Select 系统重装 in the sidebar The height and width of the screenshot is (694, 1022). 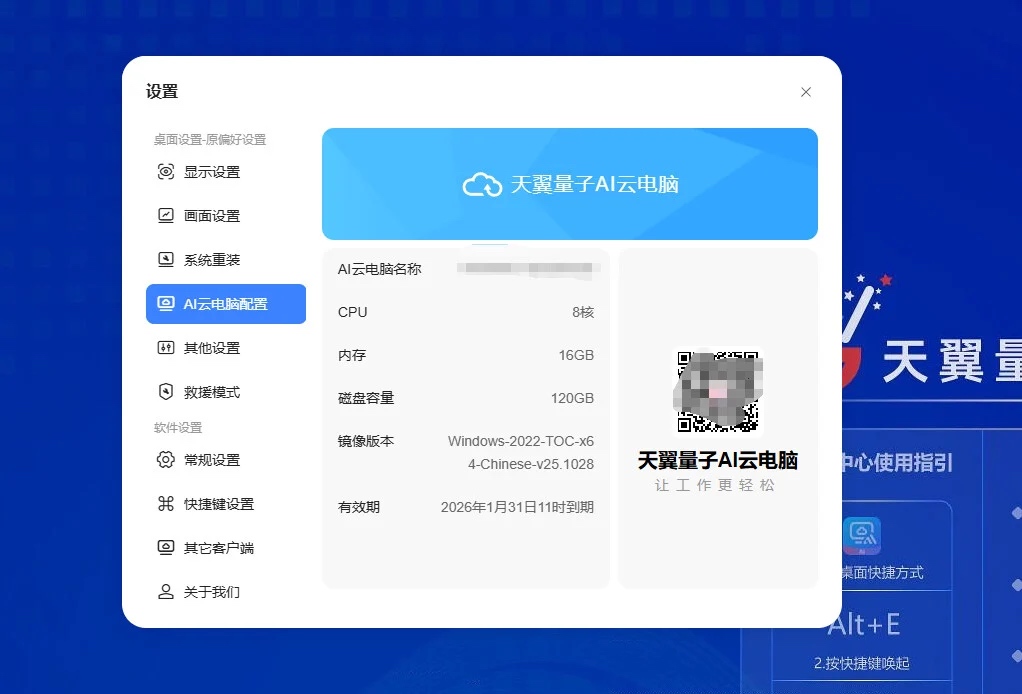click(x=226, y=260)
